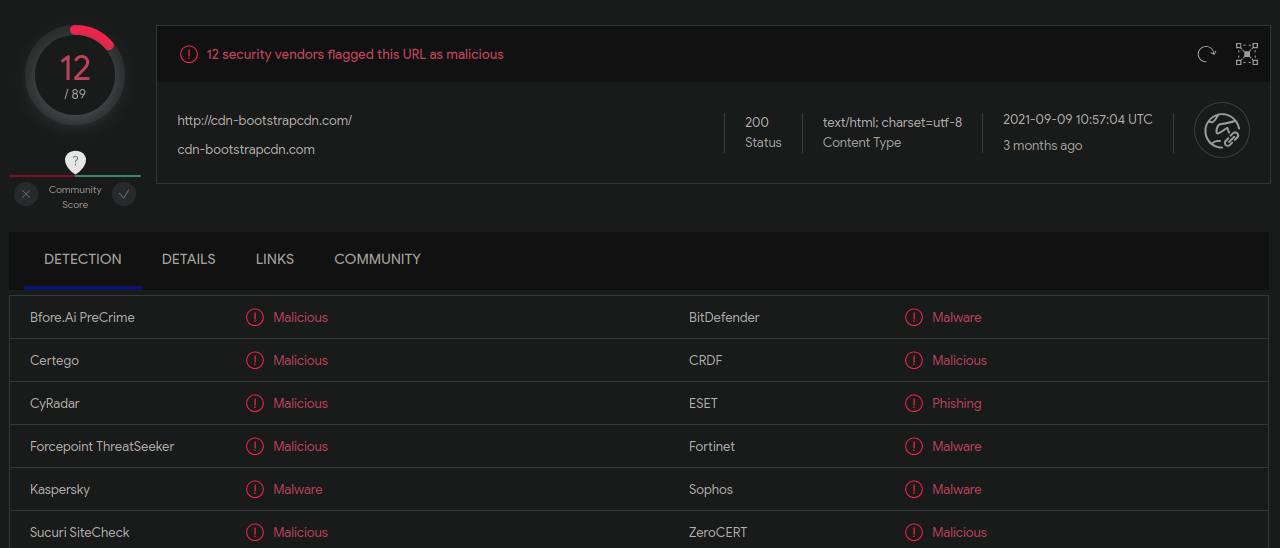Click the Forcepoint ThreatSeeker vendor name
1280x548 pixels.
[x=102, y=446]
